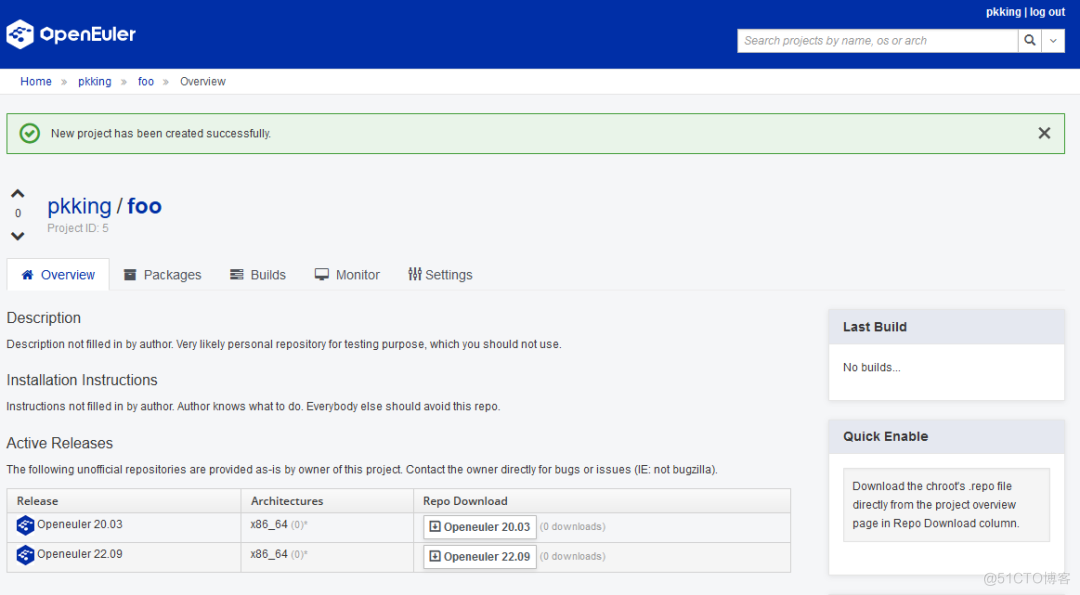This screenshot has height=595, width=1080.
Task: Click the Installation Instructions heading
Action: click(x=82, y=380)
